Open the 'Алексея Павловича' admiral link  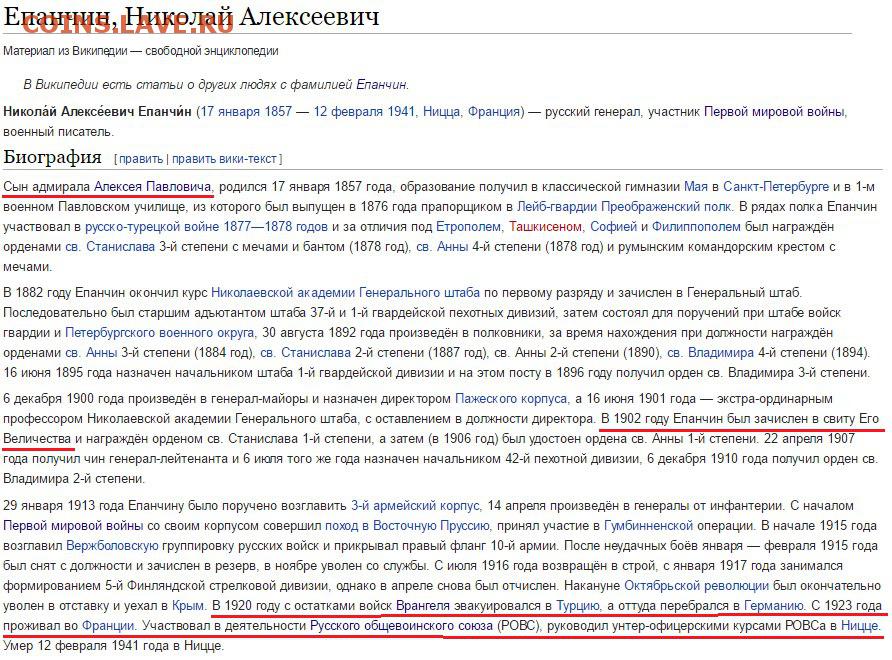(x=152, y=187)
